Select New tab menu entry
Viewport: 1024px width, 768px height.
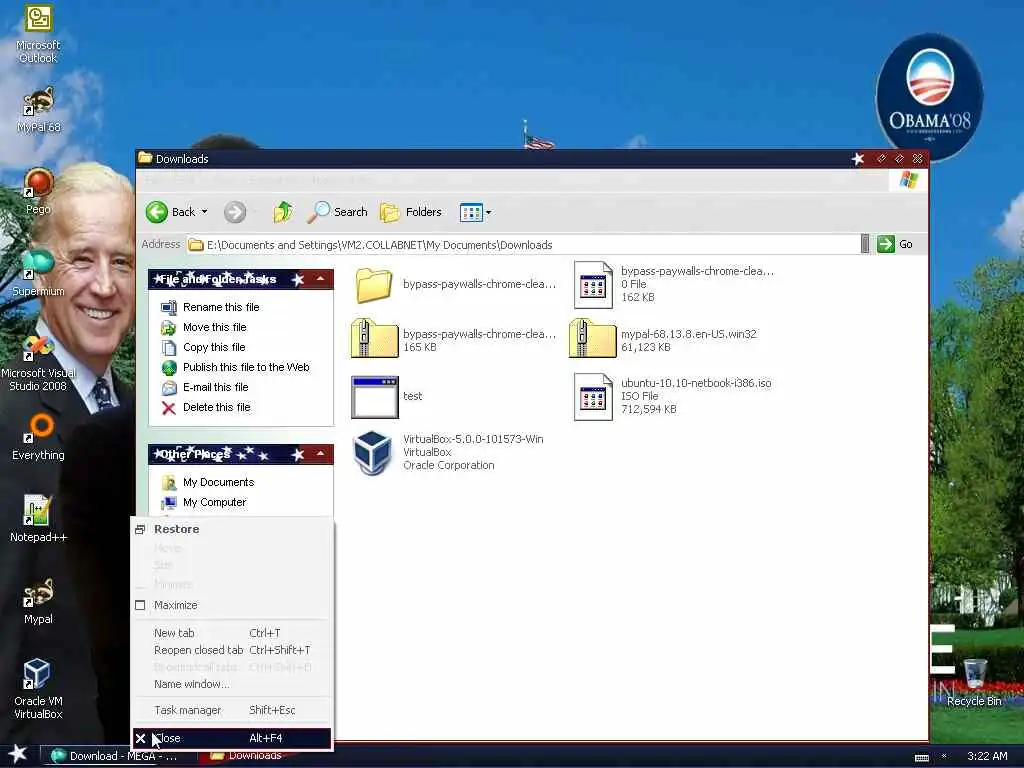click(x=232, y=633)
